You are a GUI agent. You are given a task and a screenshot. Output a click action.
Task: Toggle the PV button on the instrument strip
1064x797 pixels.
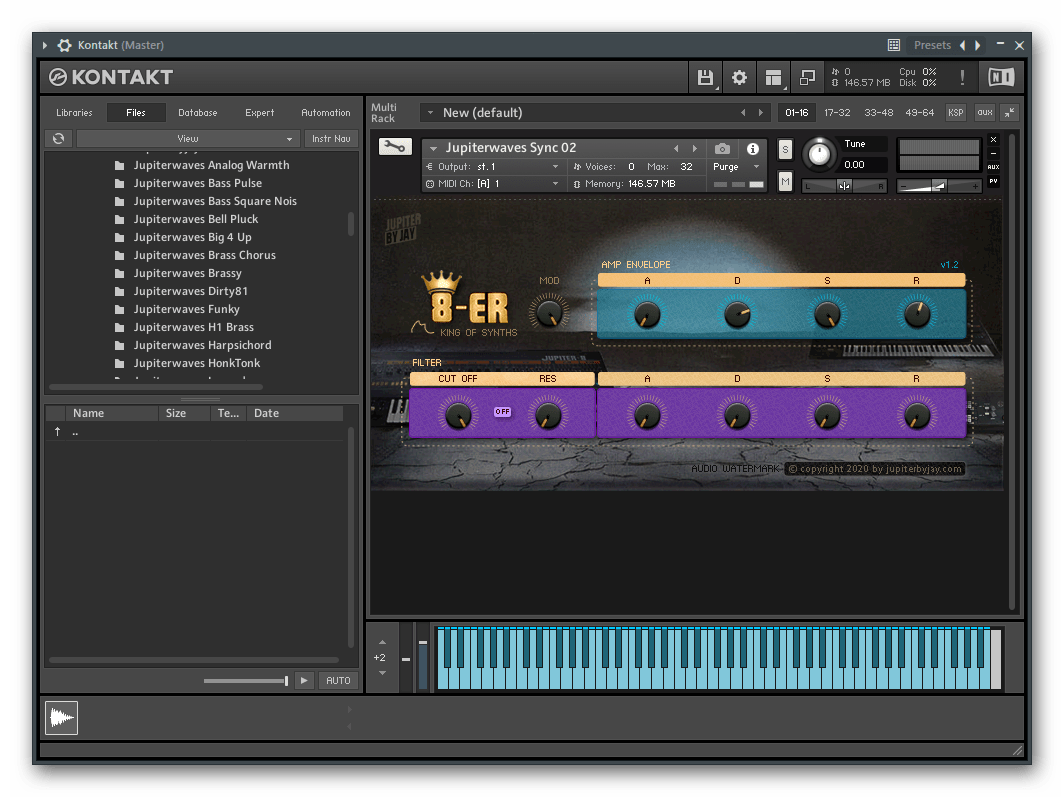coord(993,181)
